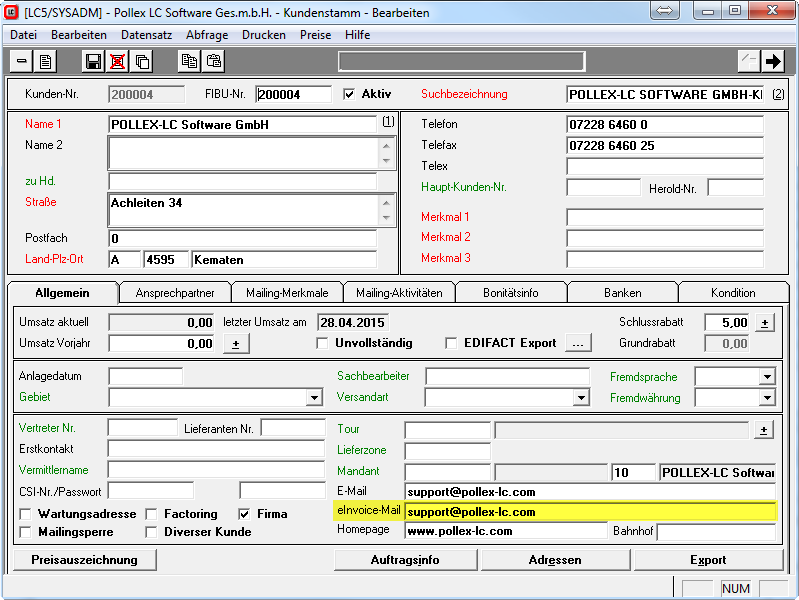Click into the eInvoice-Mail input field
The width and height of the screenshot is (799, 600).
[x=590, y=511]
